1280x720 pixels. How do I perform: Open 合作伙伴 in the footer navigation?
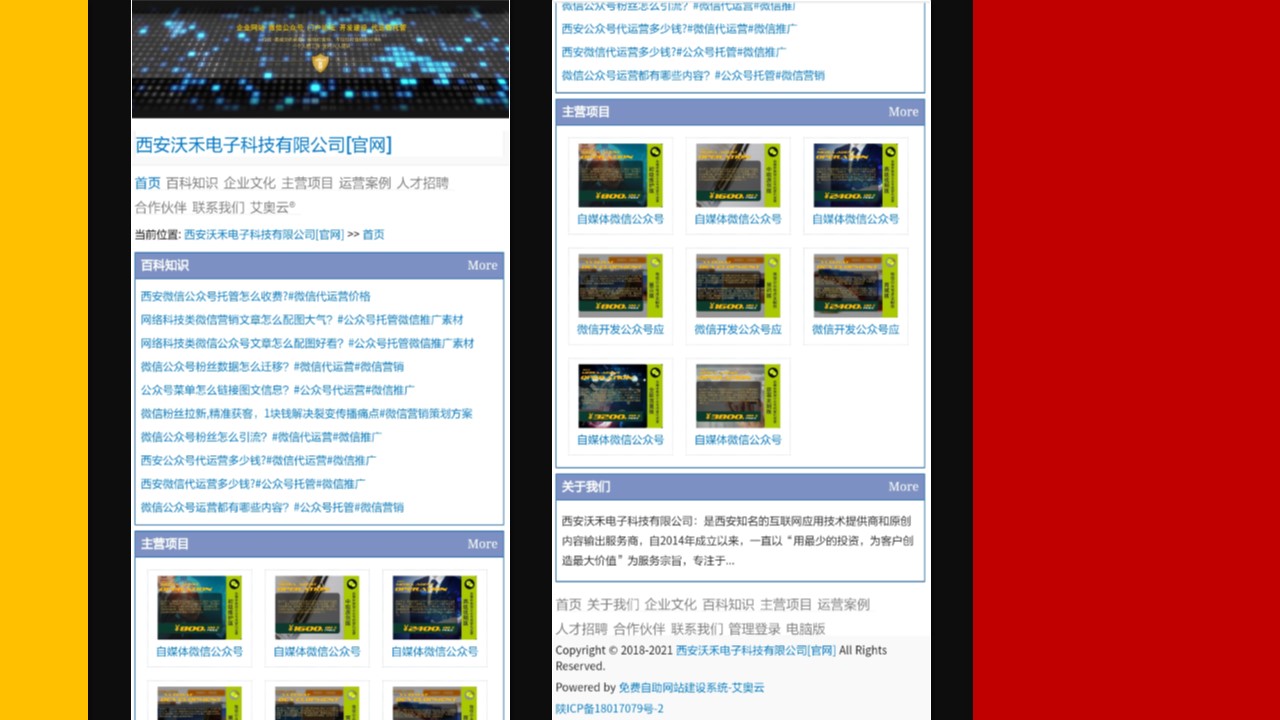tap(639, 629)
